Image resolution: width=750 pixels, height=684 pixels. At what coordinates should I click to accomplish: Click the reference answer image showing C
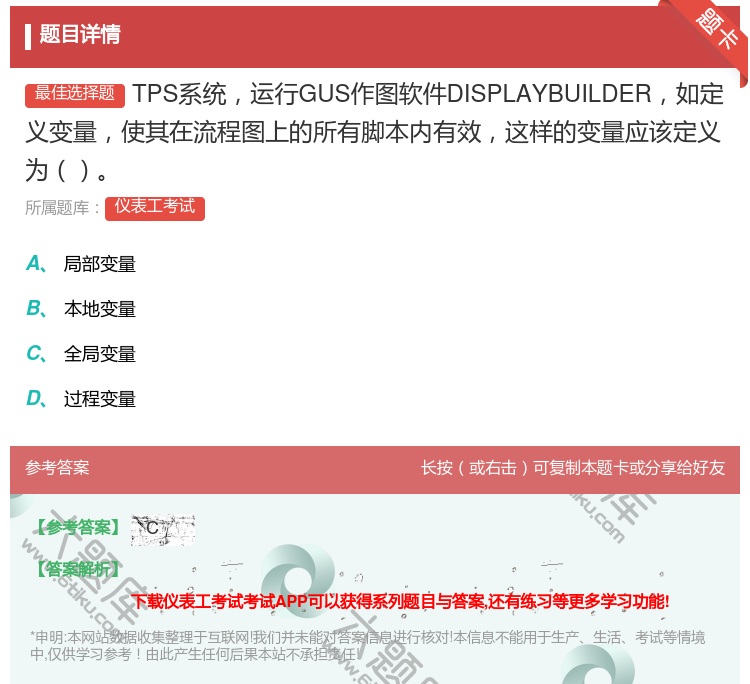(163, 530)
